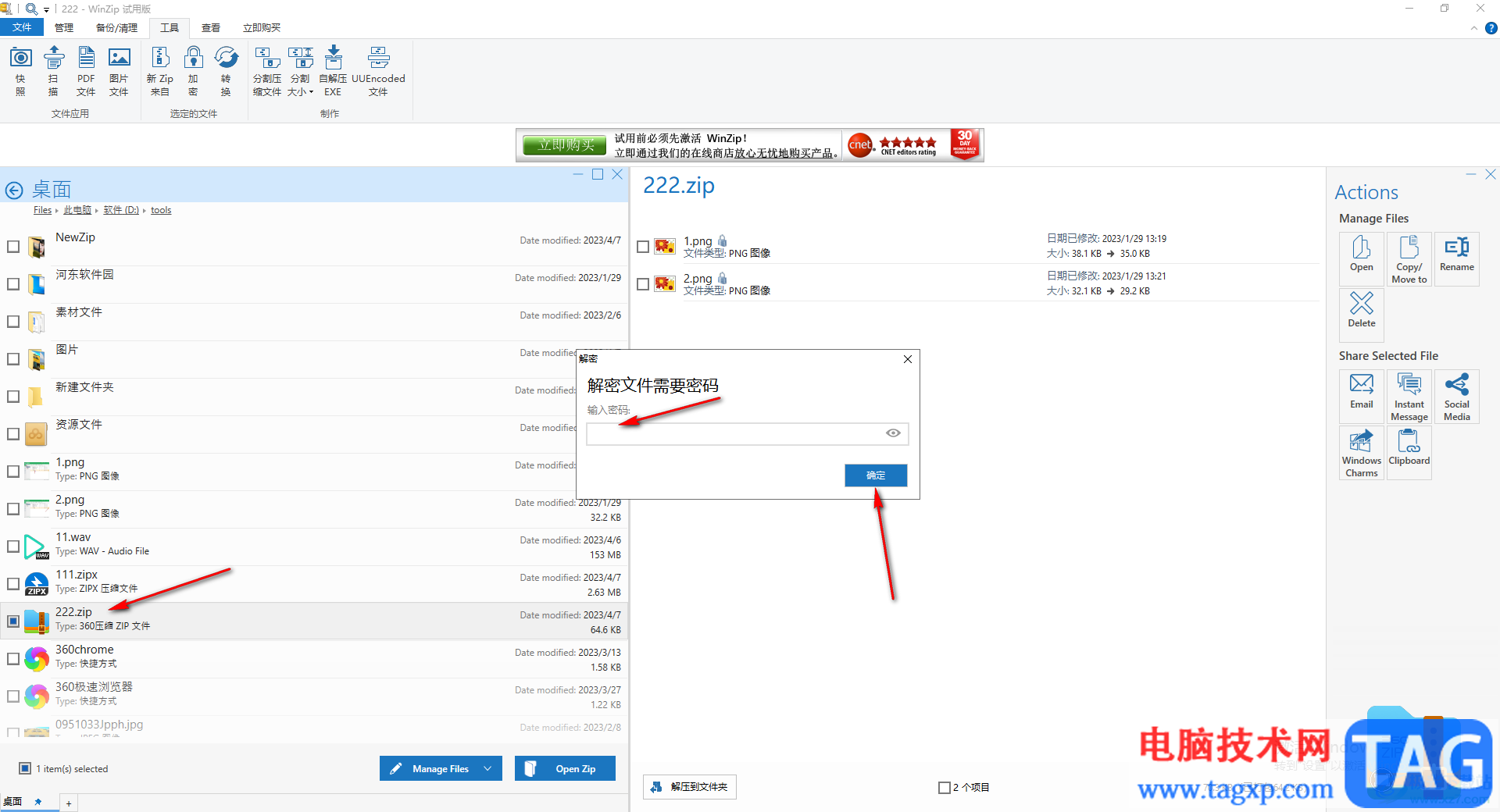Click the 自解压 EXE icon
Viewport: 1500px width, 812px height.
(x=333, y=70)
